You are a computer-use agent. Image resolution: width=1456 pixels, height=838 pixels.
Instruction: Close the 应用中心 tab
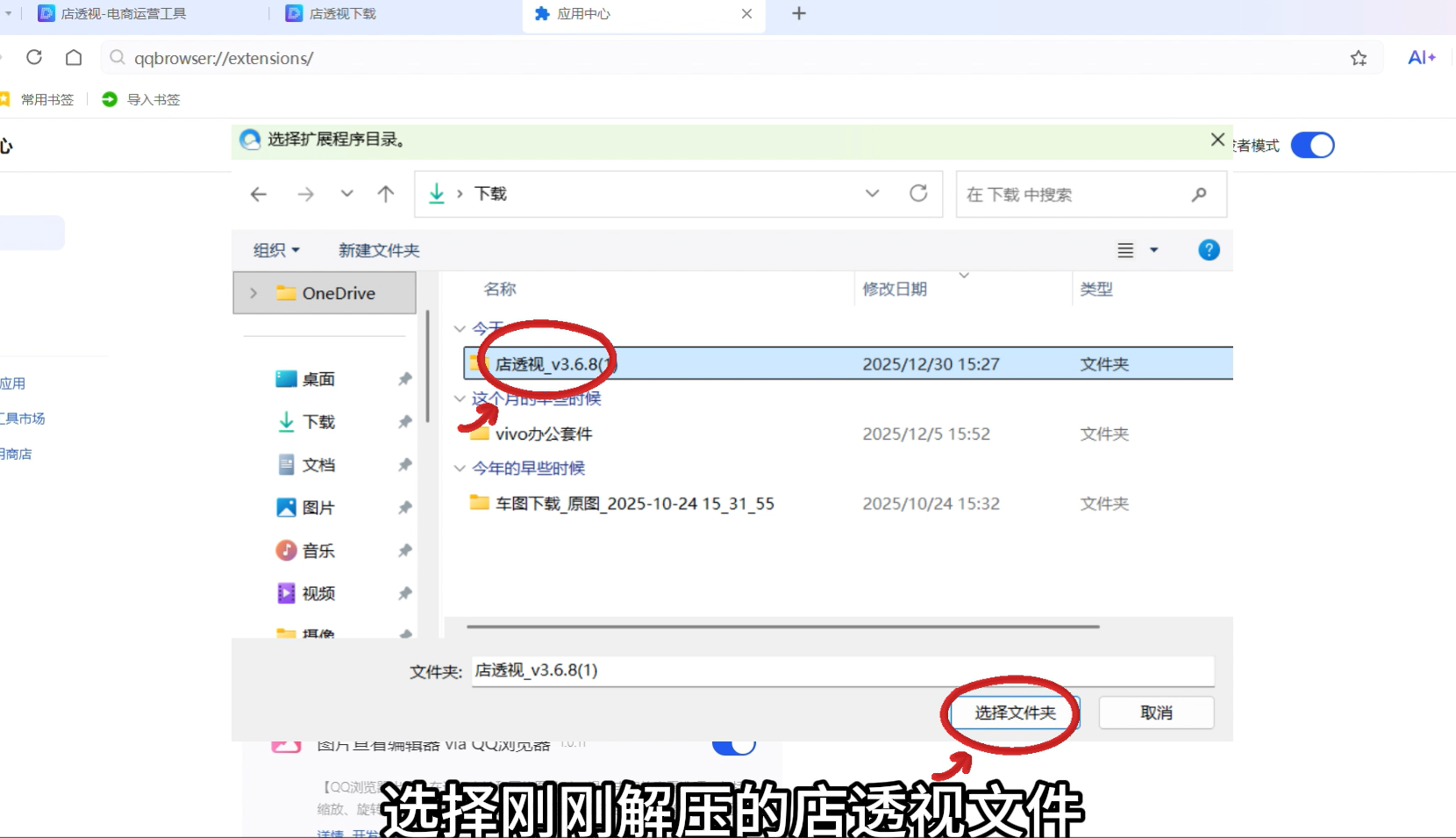click(x=746, y=13)
